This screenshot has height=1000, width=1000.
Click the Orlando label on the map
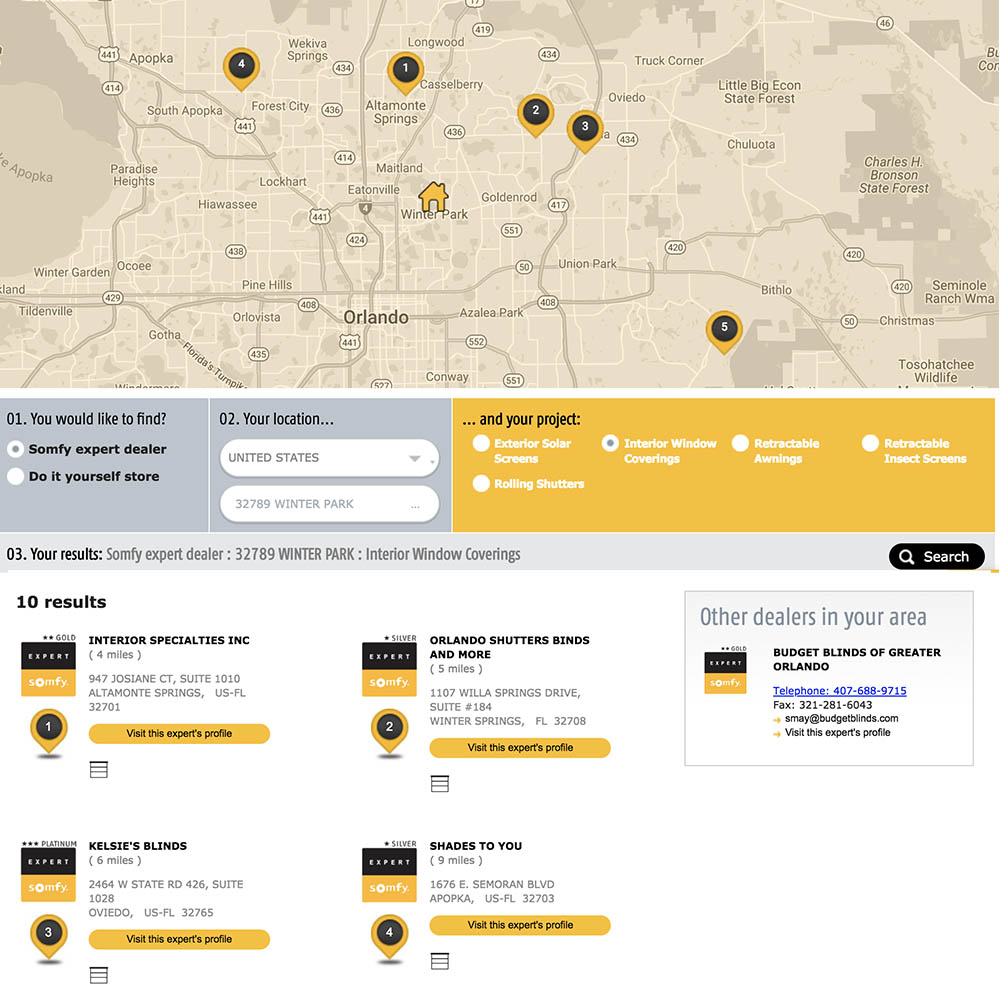click(x=376, y=317)
